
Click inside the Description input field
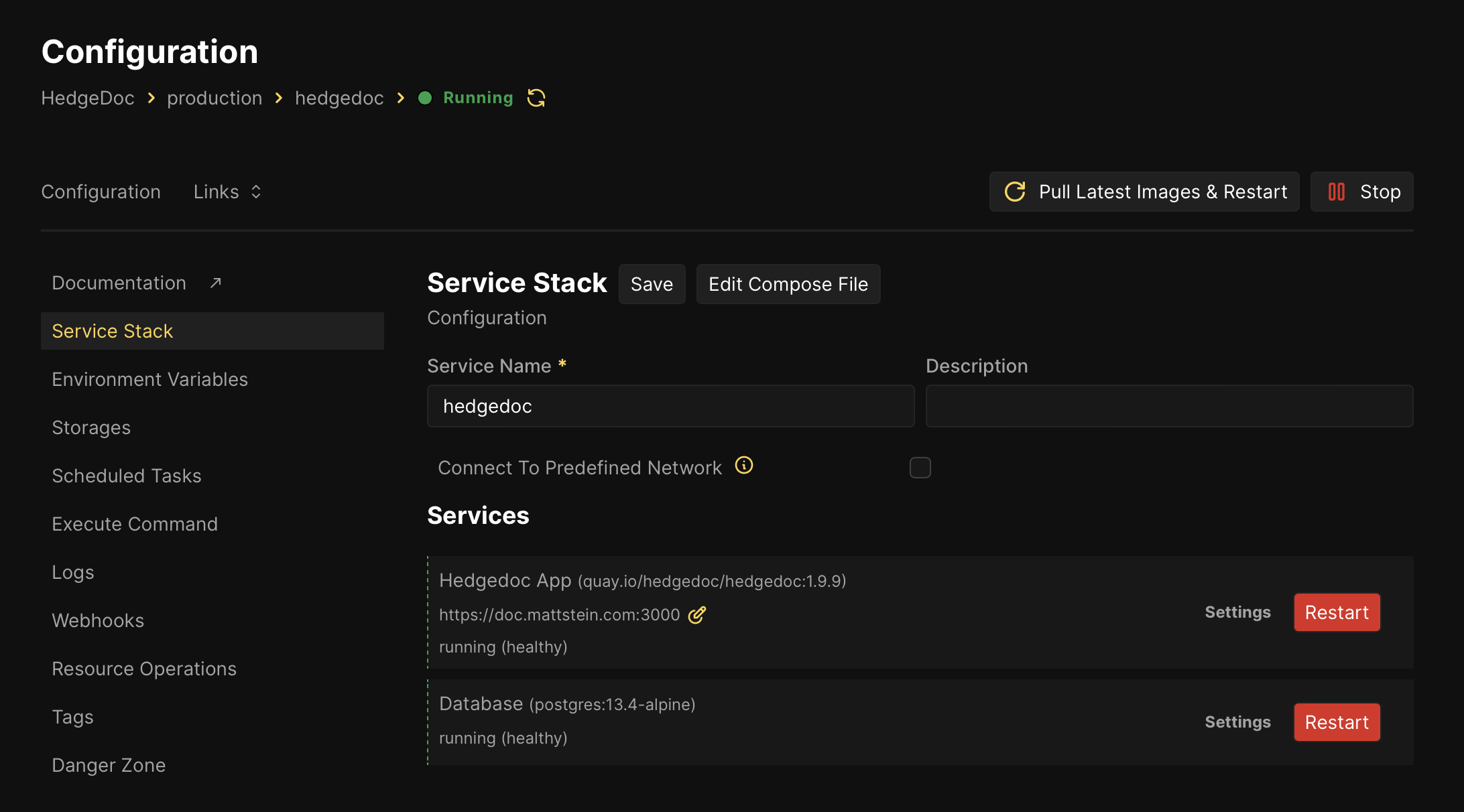pyautogui.click(x=1169, y=406)
